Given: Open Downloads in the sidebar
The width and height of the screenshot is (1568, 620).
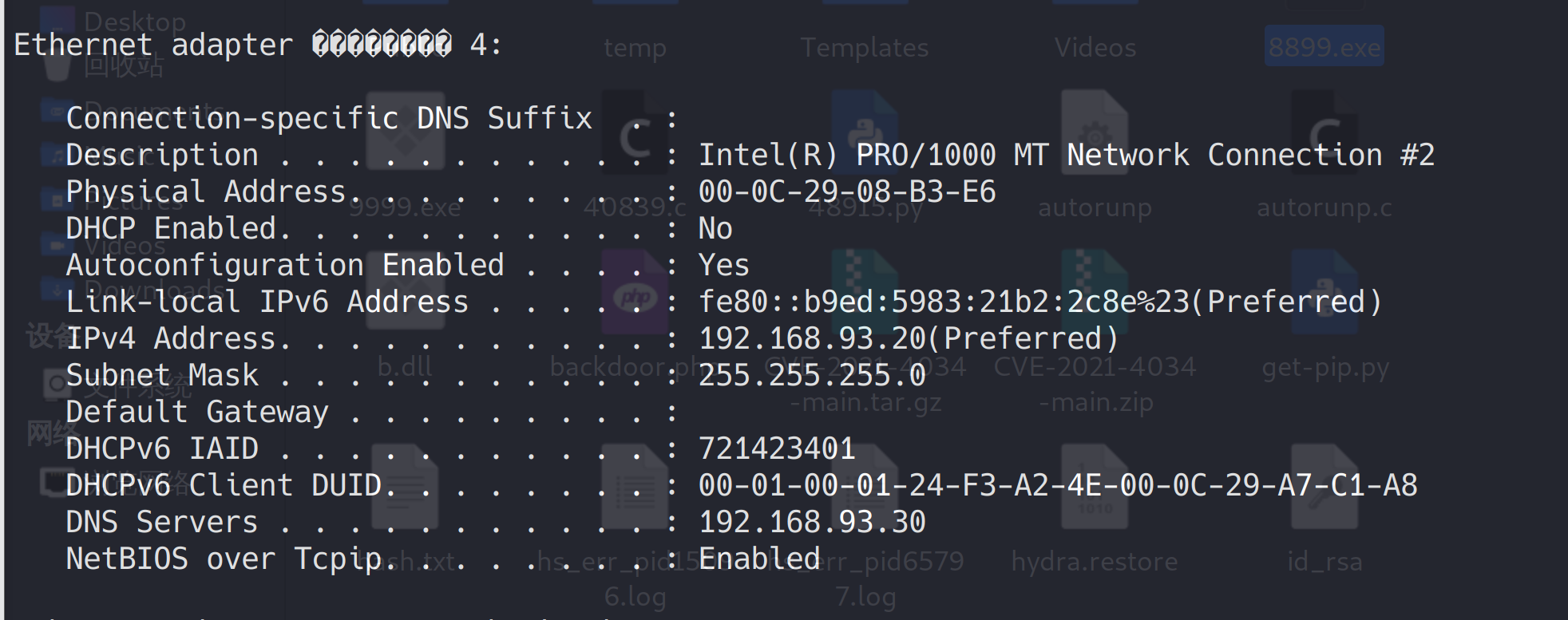Looking at the screenshot, I should tap(152, 289).
